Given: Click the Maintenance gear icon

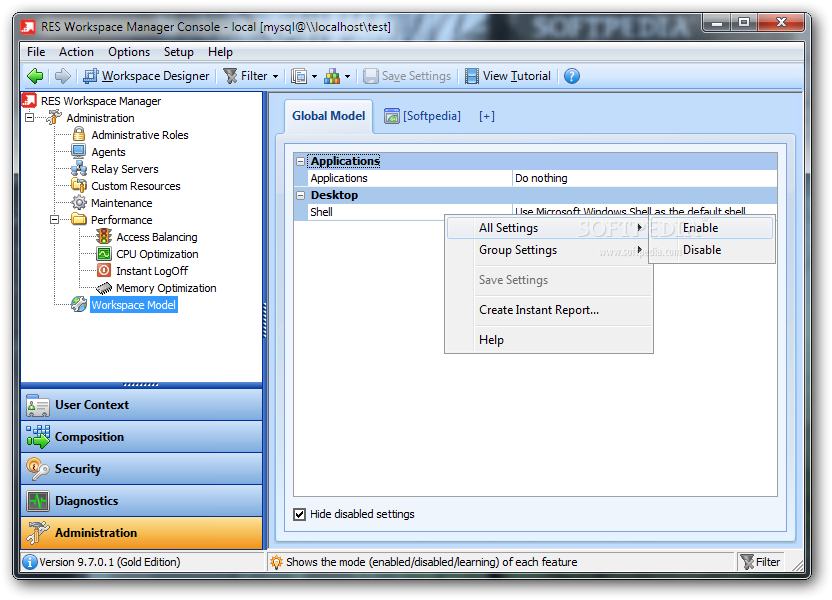Looking at the screenshot, I should 79,203.
